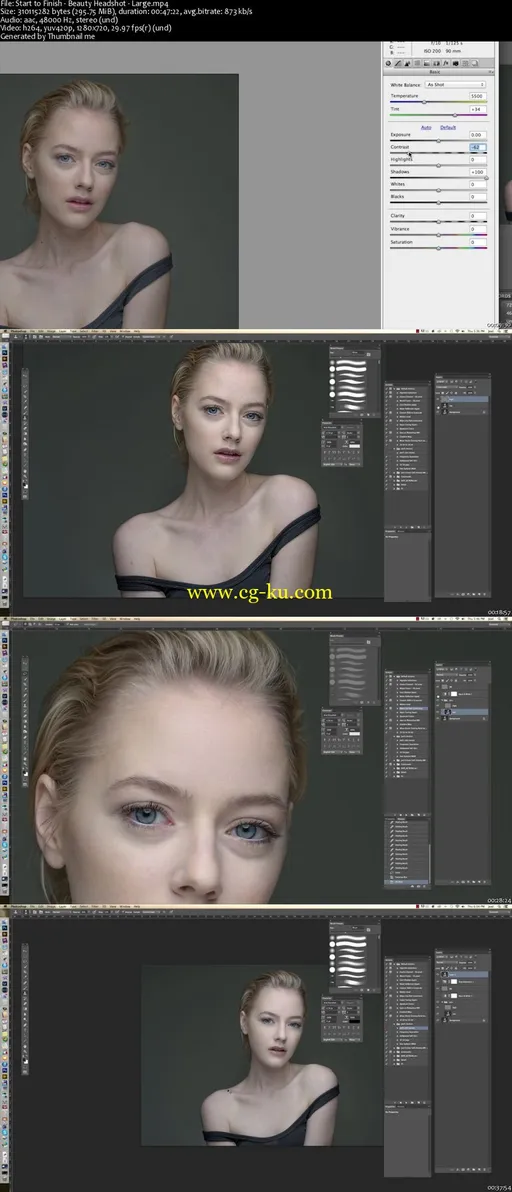Click the 'ISO 200' readout text
512x1192 pixels.
432,51
